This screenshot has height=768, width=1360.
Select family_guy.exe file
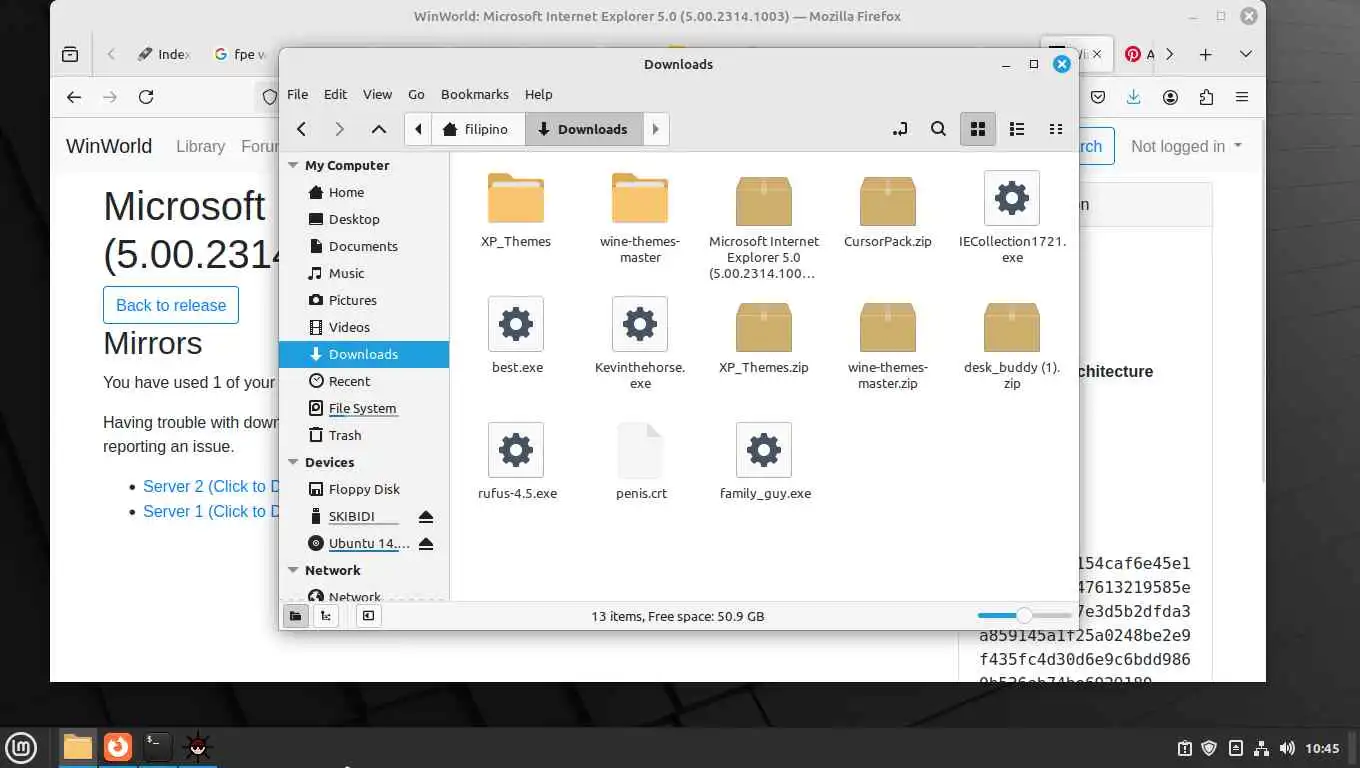(764, 462)
